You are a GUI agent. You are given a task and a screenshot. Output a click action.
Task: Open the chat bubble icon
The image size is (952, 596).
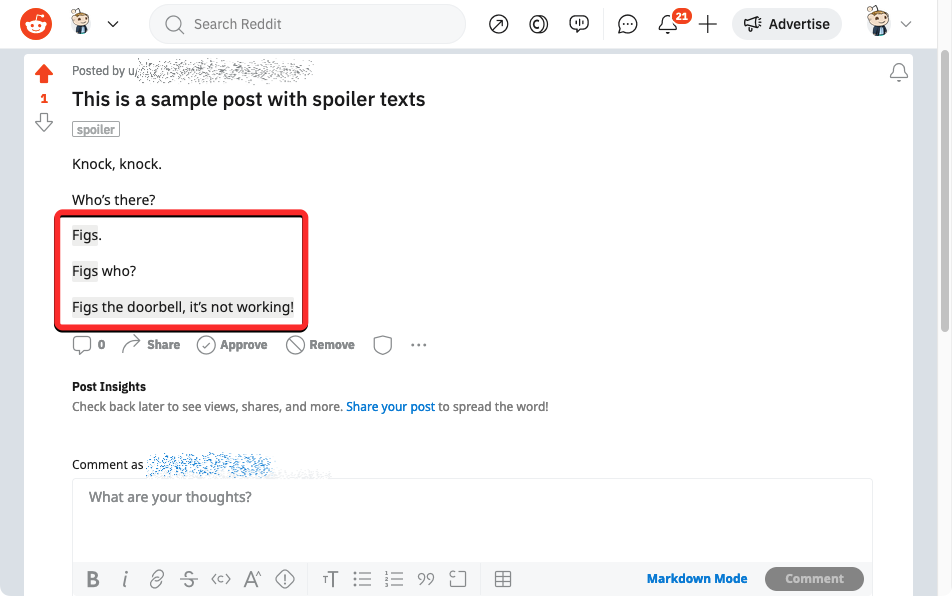(x=628, y=24)
